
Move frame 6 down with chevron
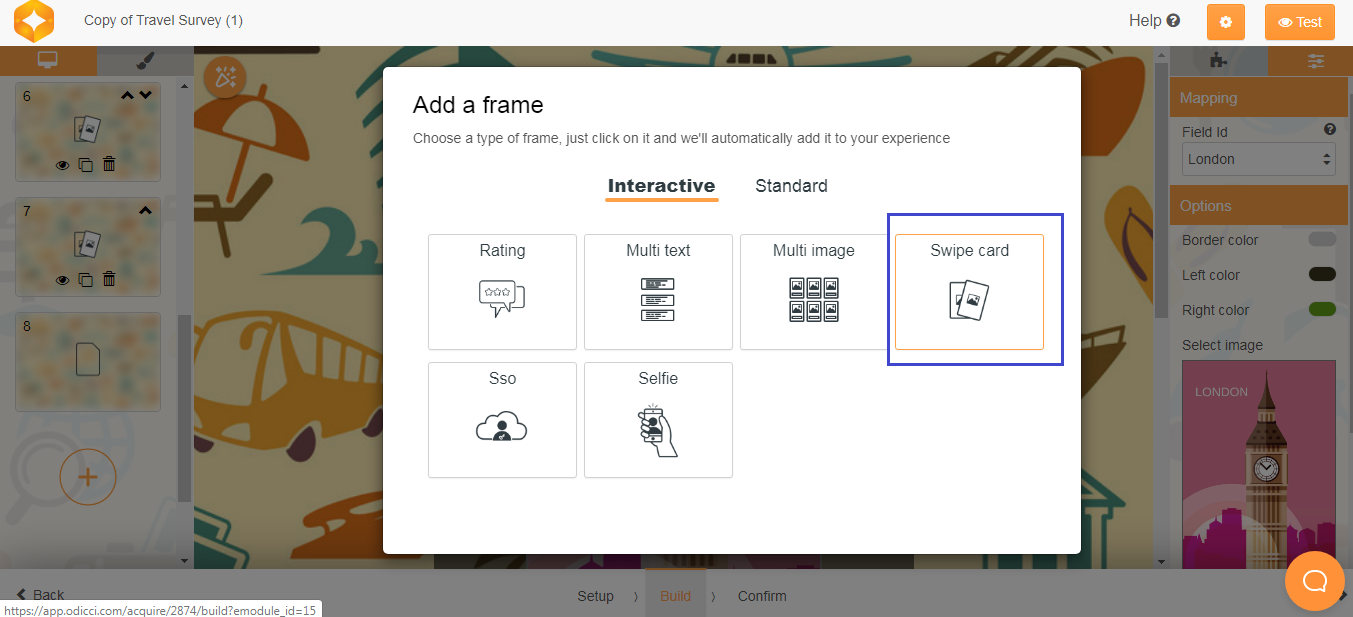(146, 96)
